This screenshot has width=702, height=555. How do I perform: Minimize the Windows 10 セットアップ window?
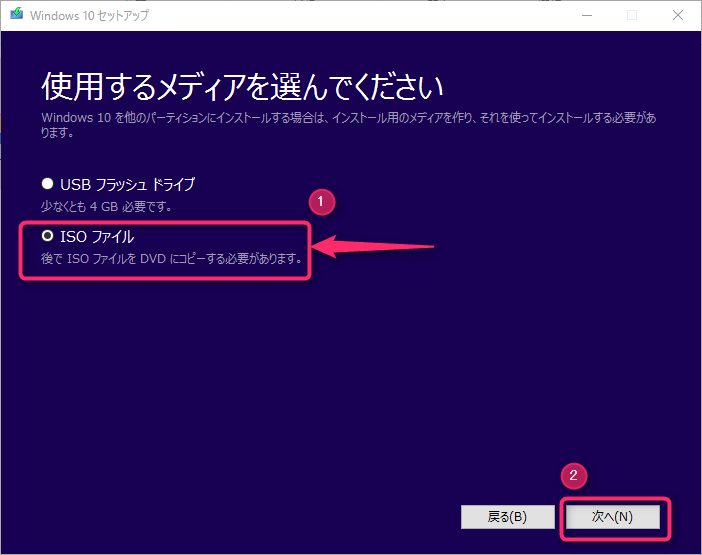pyautogui.click(x=587, y=15)
